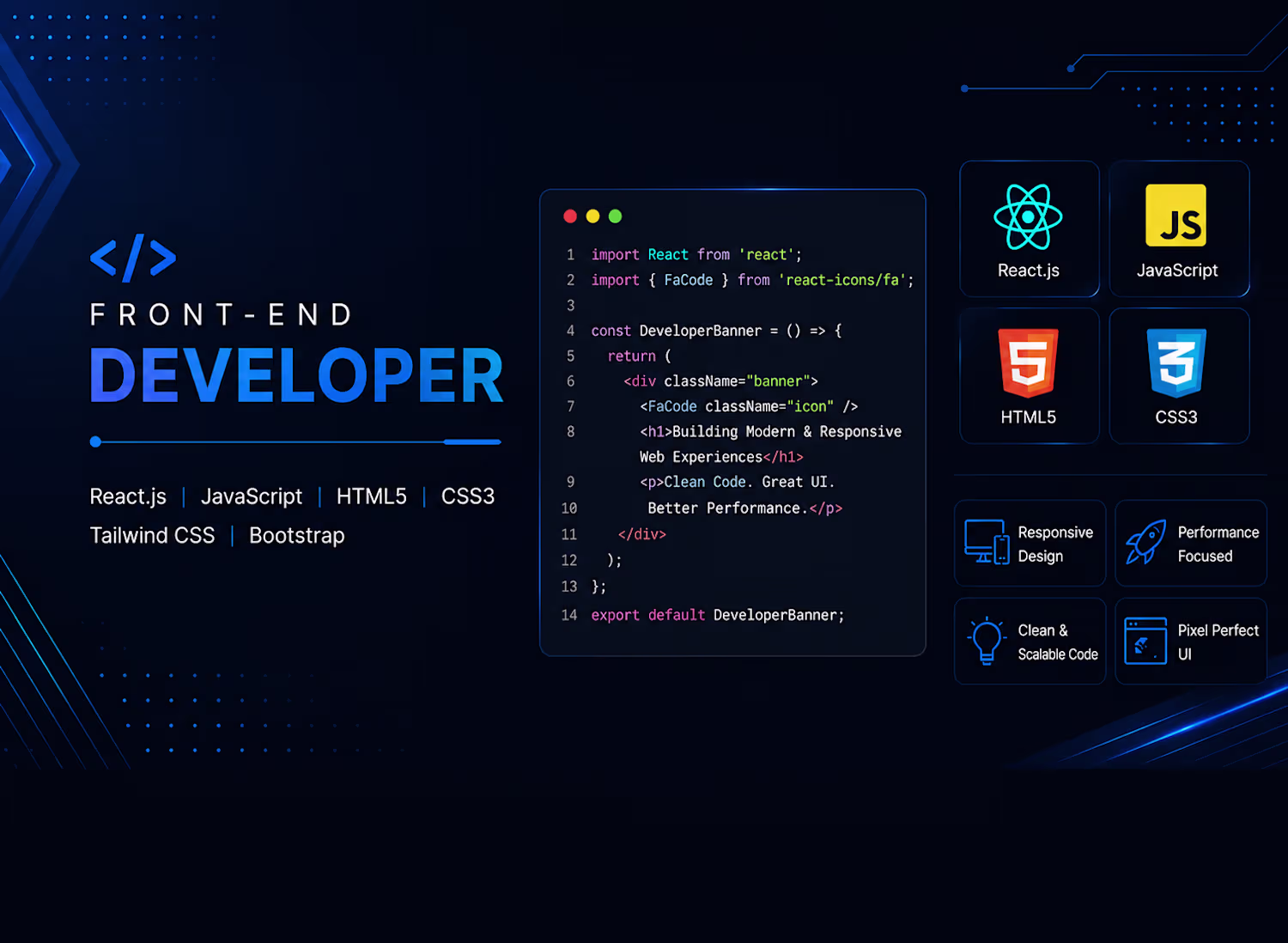Click the "Tailwind CSS" skill text
This screenshot has width=1288, height=943.
tap(153, 536)
